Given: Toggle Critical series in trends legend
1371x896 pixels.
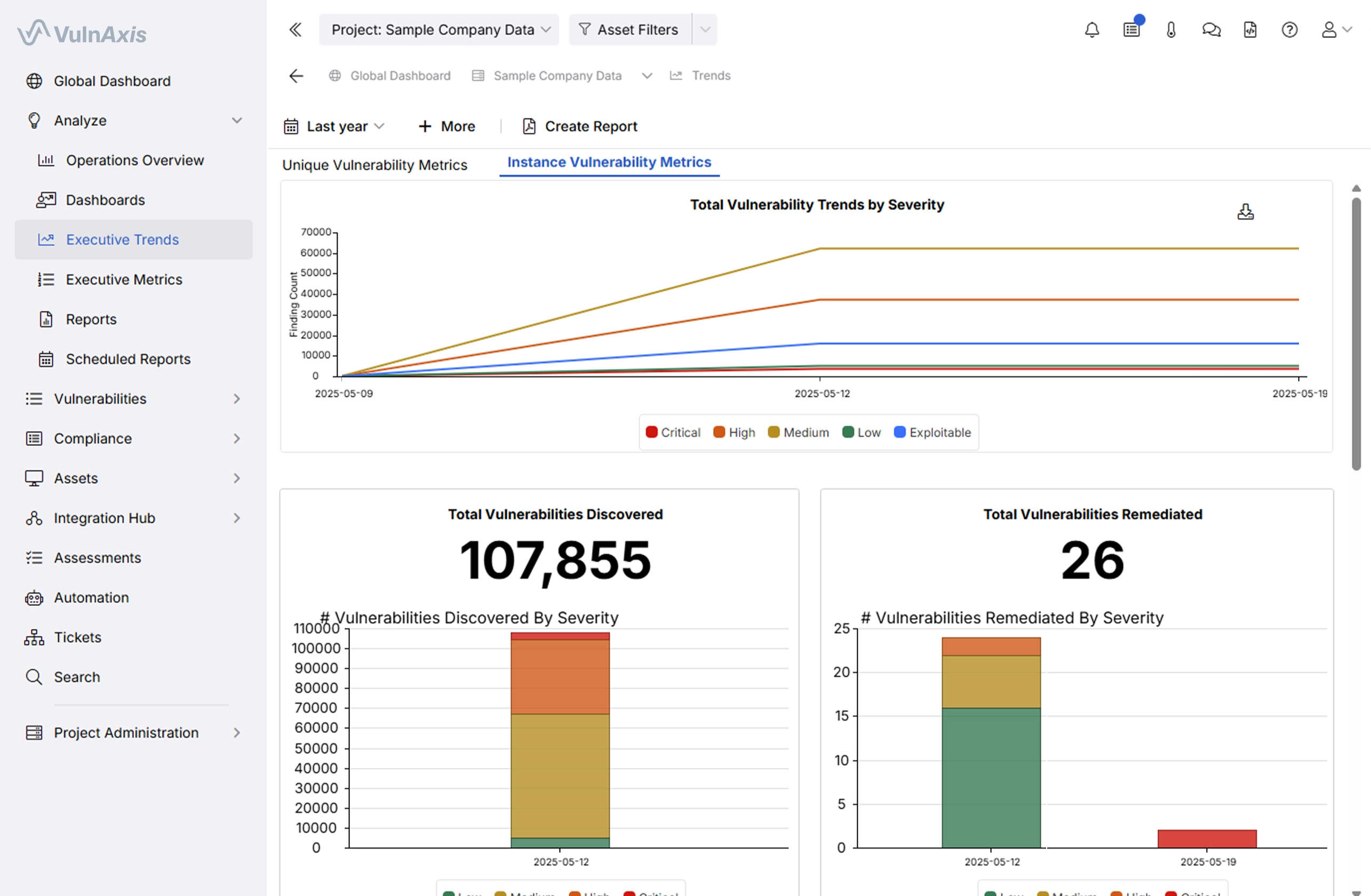Looking at the screenshot, I should (673, 433).
